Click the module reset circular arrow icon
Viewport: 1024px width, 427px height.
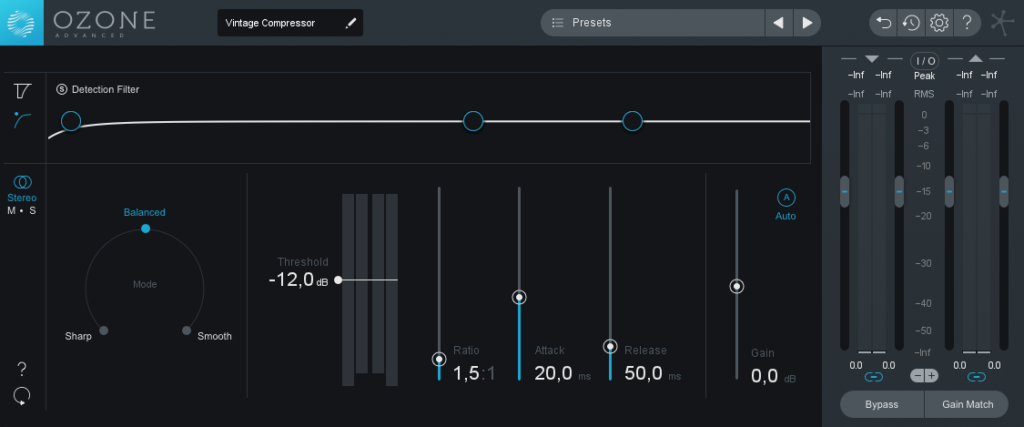[22, 395]
